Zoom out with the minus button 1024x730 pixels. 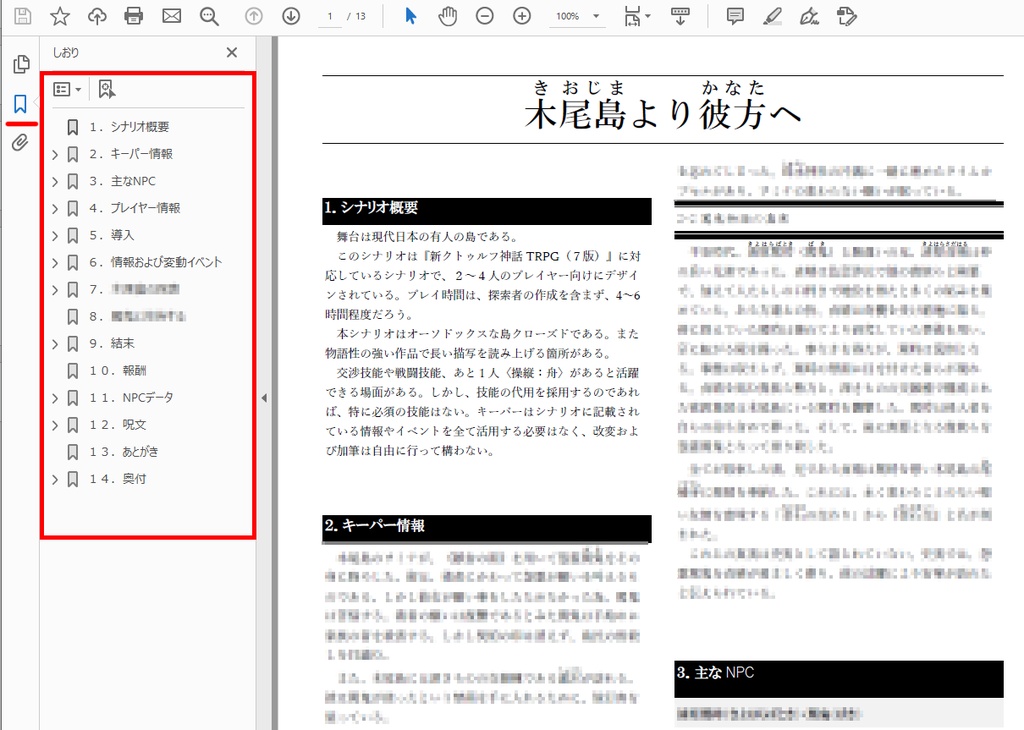[485, 16]
